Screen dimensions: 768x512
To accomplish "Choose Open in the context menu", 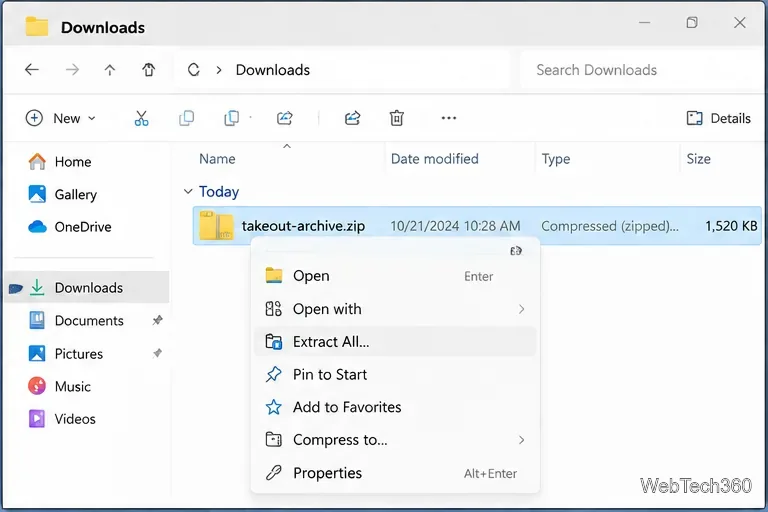I will (x=395, y=276).
